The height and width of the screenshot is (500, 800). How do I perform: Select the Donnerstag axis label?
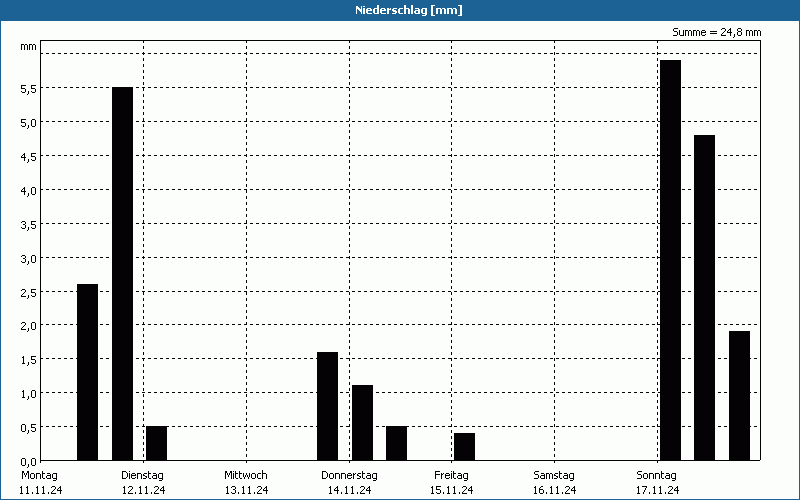(x=349, y=476)
